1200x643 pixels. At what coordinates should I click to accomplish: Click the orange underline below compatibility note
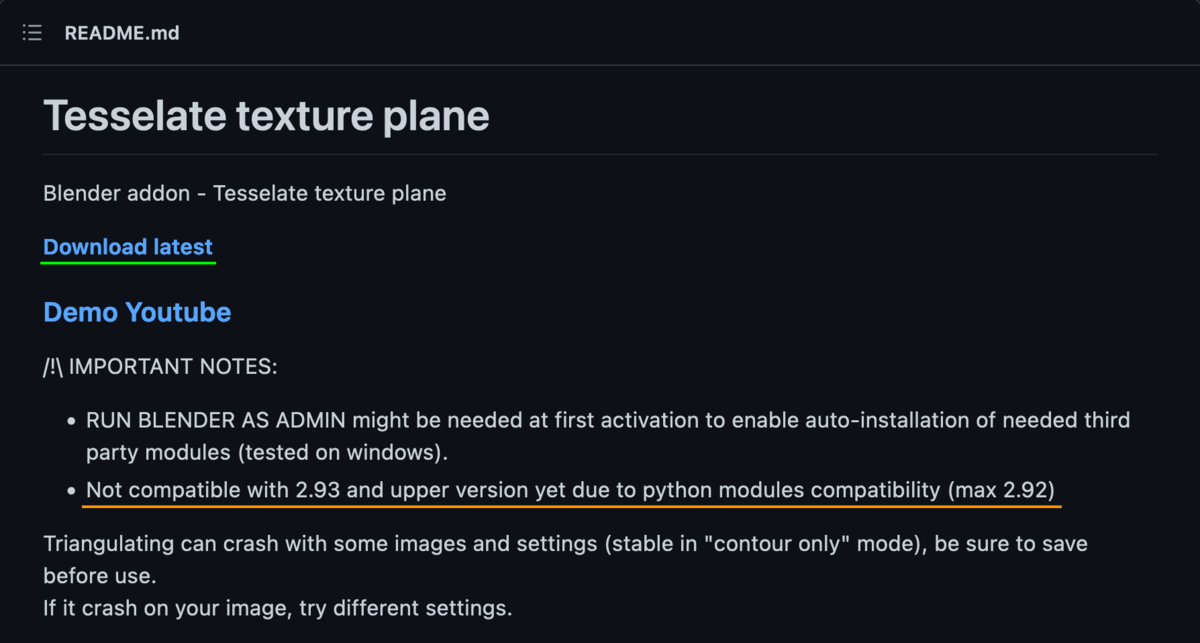pyautogui.click(x=572, y=506)
